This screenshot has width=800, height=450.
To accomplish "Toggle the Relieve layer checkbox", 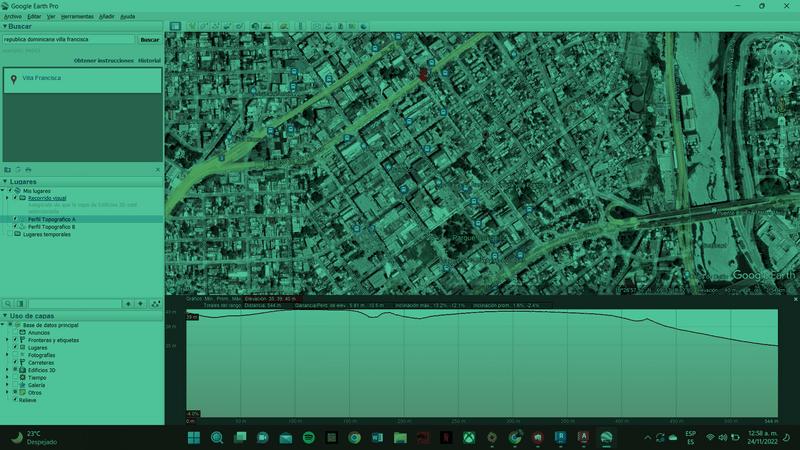I will tap(15, 400).
